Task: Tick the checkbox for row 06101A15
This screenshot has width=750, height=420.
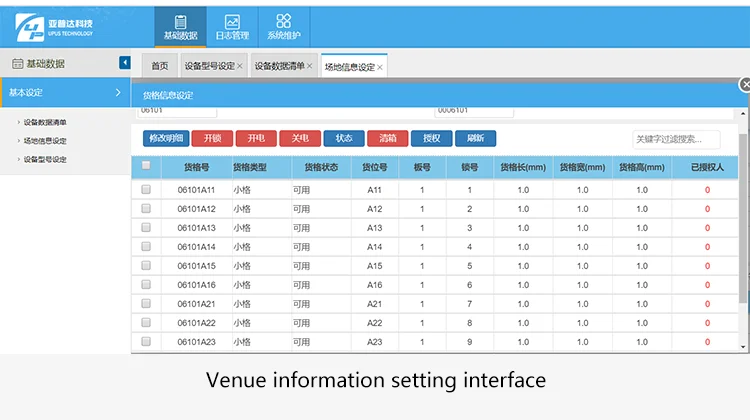Action: 146,266
